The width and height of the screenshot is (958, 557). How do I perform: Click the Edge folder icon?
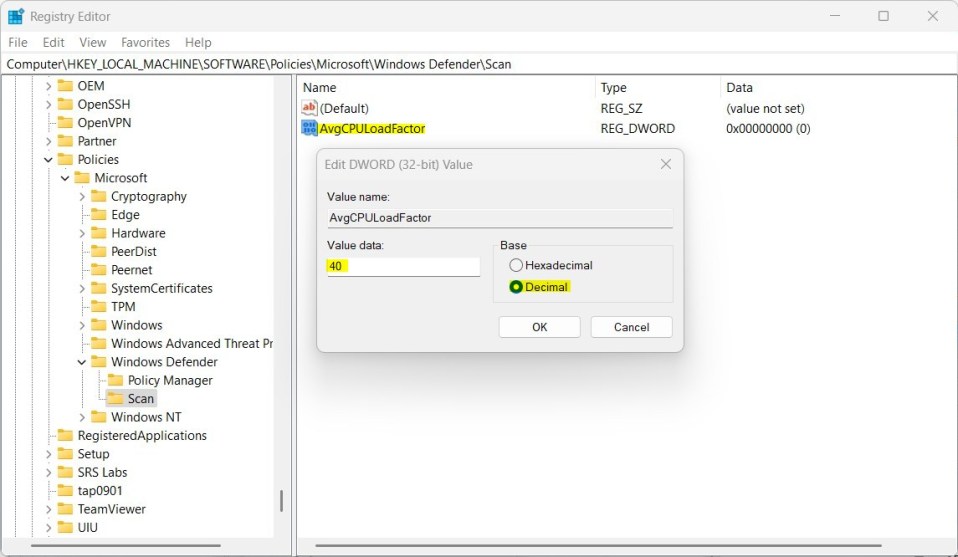[x=99, y=214]
